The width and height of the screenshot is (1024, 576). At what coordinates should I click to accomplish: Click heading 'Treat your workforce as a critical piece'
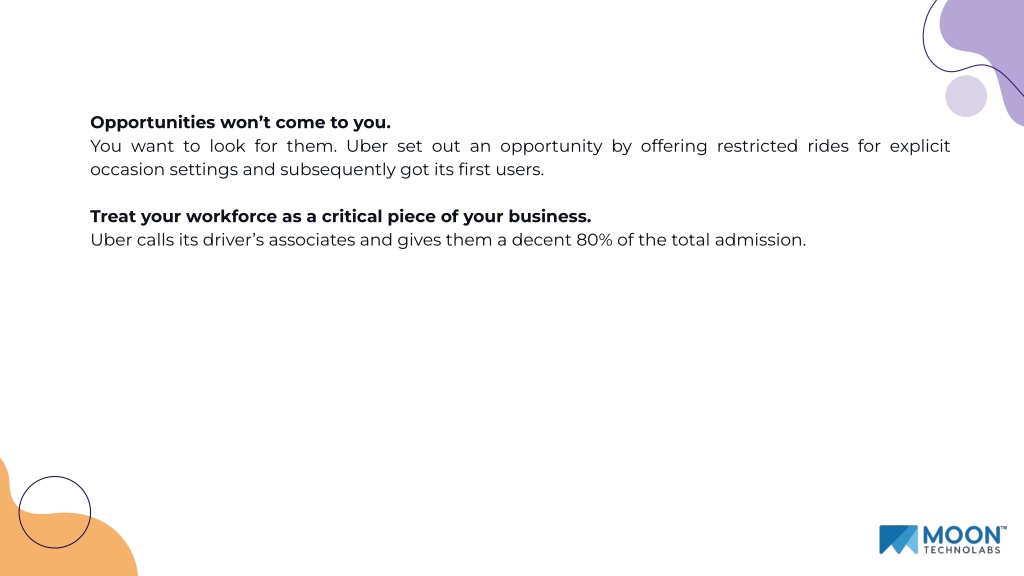[340, 216]
